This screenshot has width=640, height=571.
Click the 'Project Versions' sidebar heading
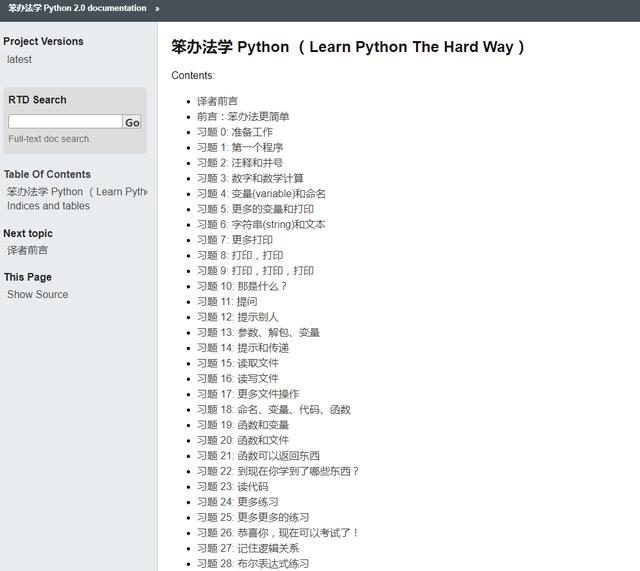click(x=43, y=41)
